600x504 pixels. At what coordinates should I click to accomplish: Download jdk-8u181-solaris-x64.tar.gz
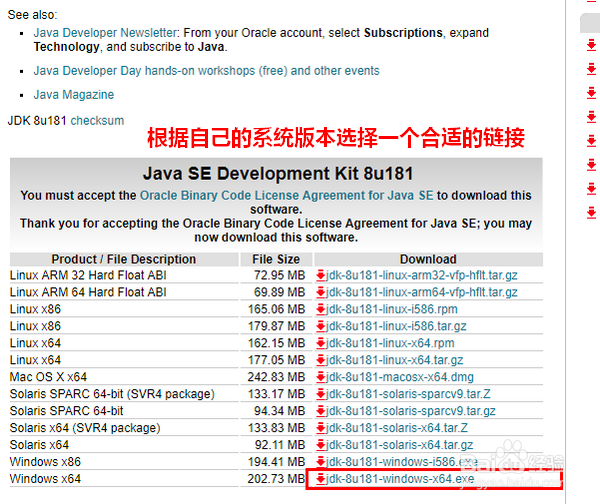point(399,445)
